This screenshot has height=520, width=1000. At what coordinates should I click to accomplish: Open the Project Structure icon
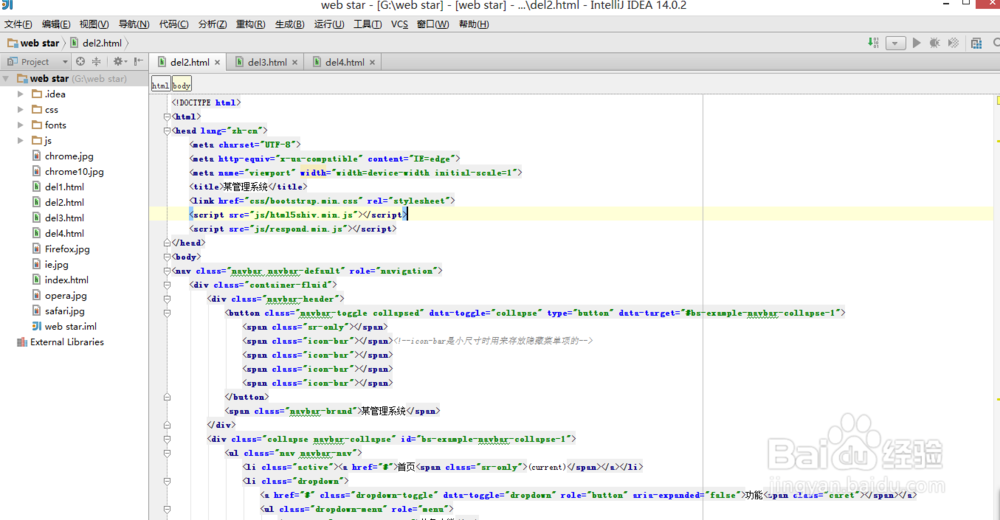(976, 43)
